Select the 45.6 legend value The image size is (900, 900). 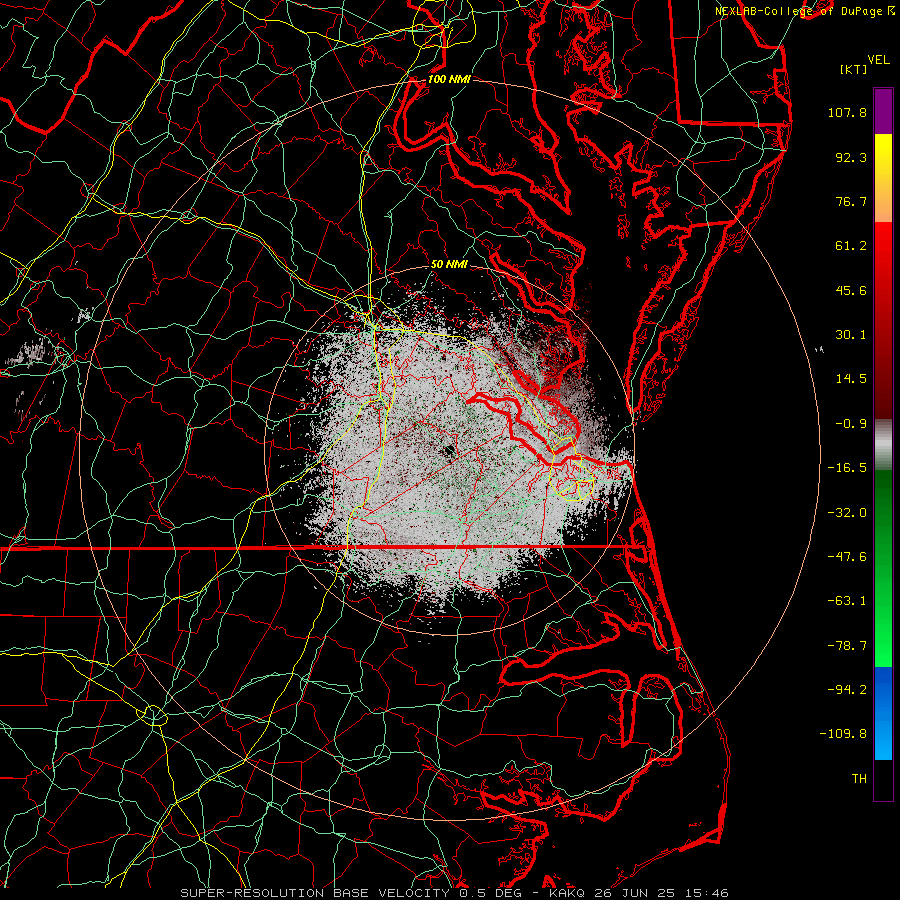pyautogui.click(x=851, y=290)
